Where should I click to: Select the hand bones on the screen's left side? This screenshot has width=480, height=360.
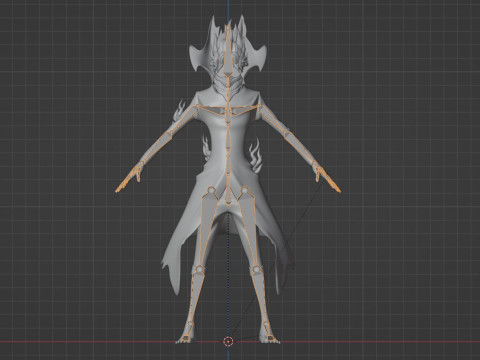coord(129,178)
